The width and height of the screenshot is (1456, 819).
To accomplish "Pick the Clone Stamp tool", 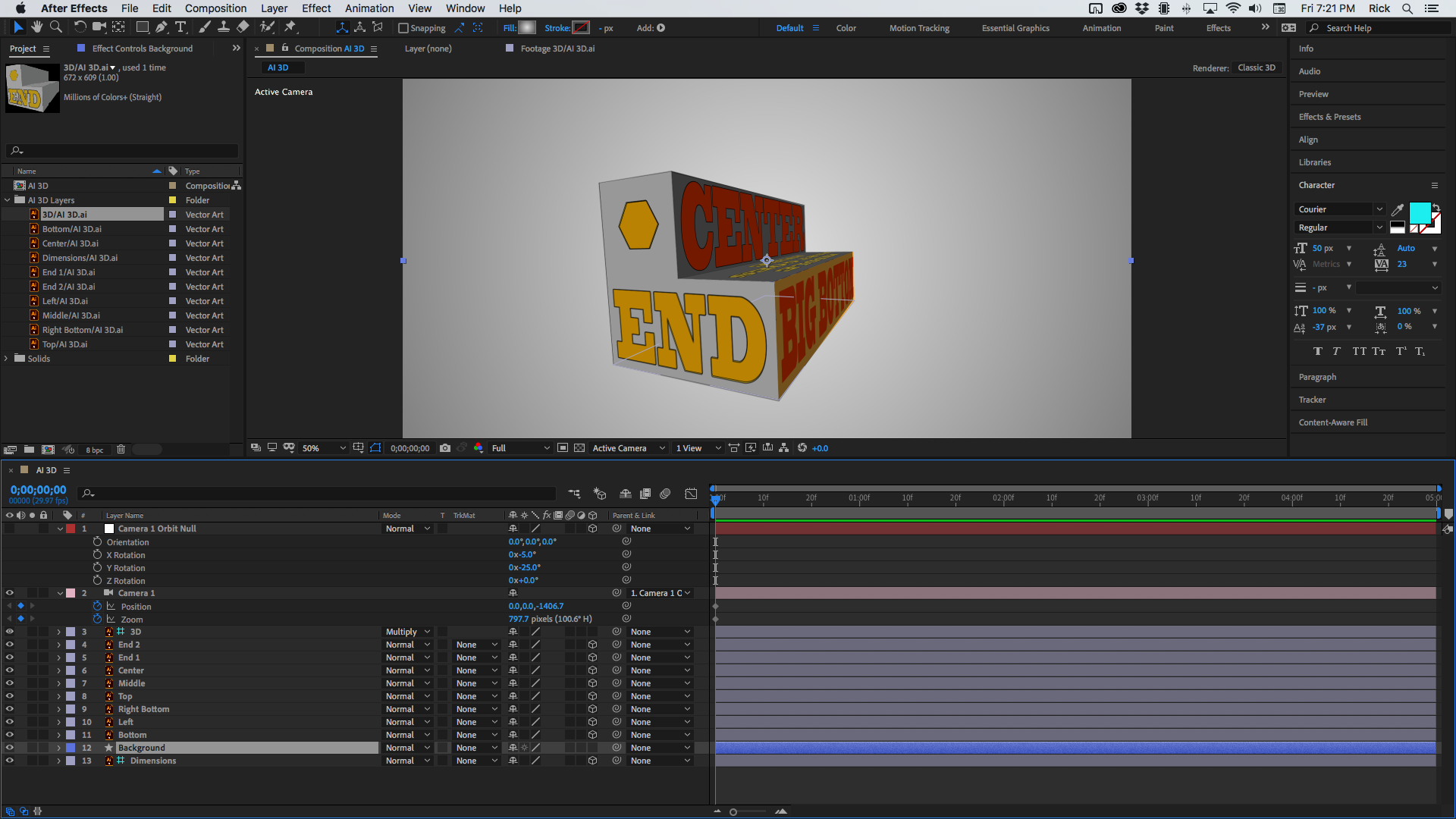I will pyautogui.click(x=224, y=27).
